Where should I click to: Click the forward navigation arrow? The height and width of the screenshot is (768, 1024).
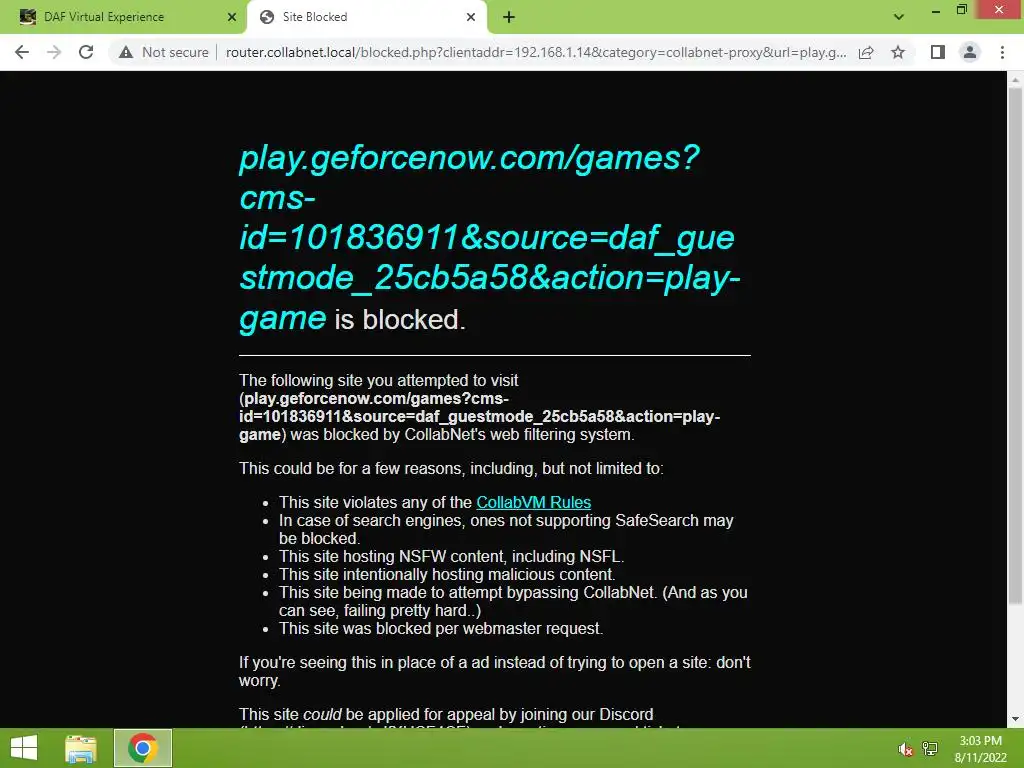(x=54, y=52)
